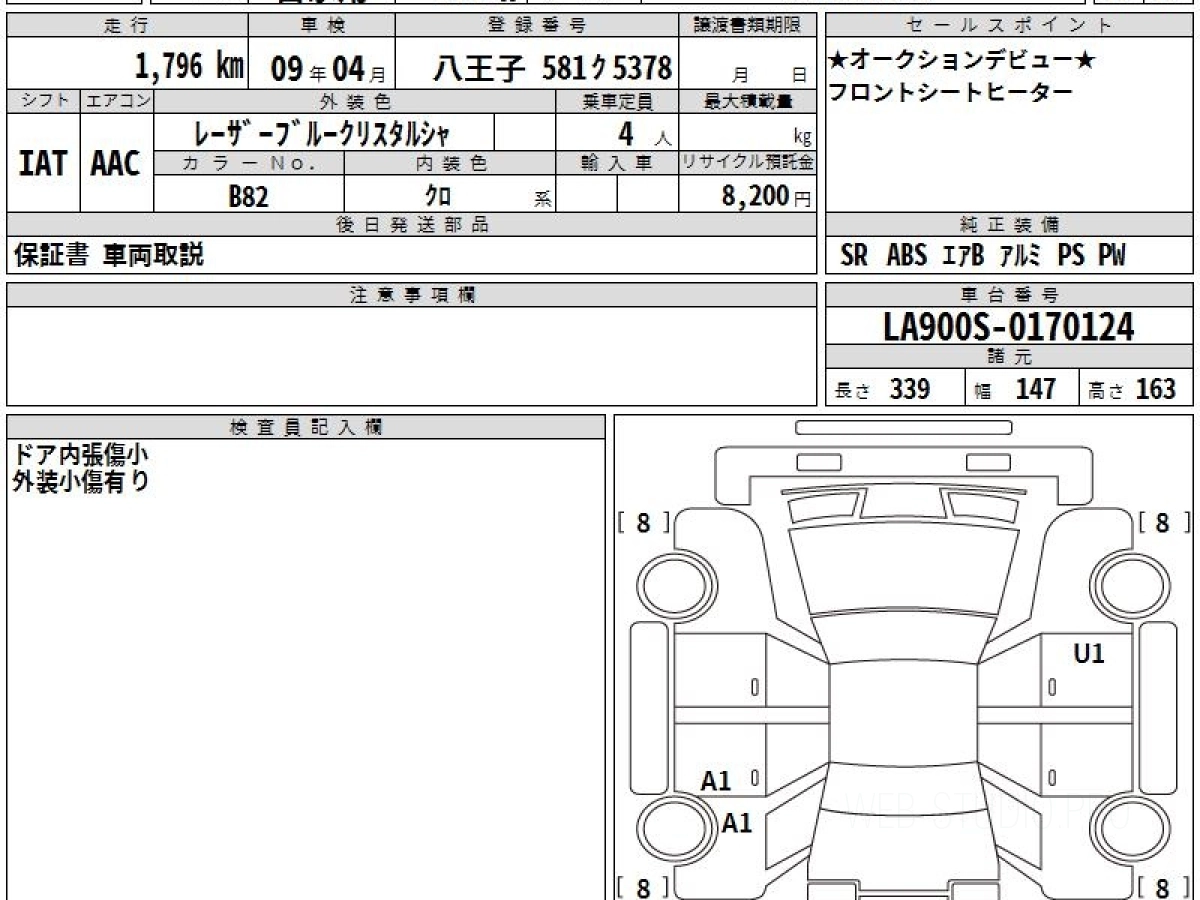
Task: Click the AAC air conditioner value
Action: point(116,163)
